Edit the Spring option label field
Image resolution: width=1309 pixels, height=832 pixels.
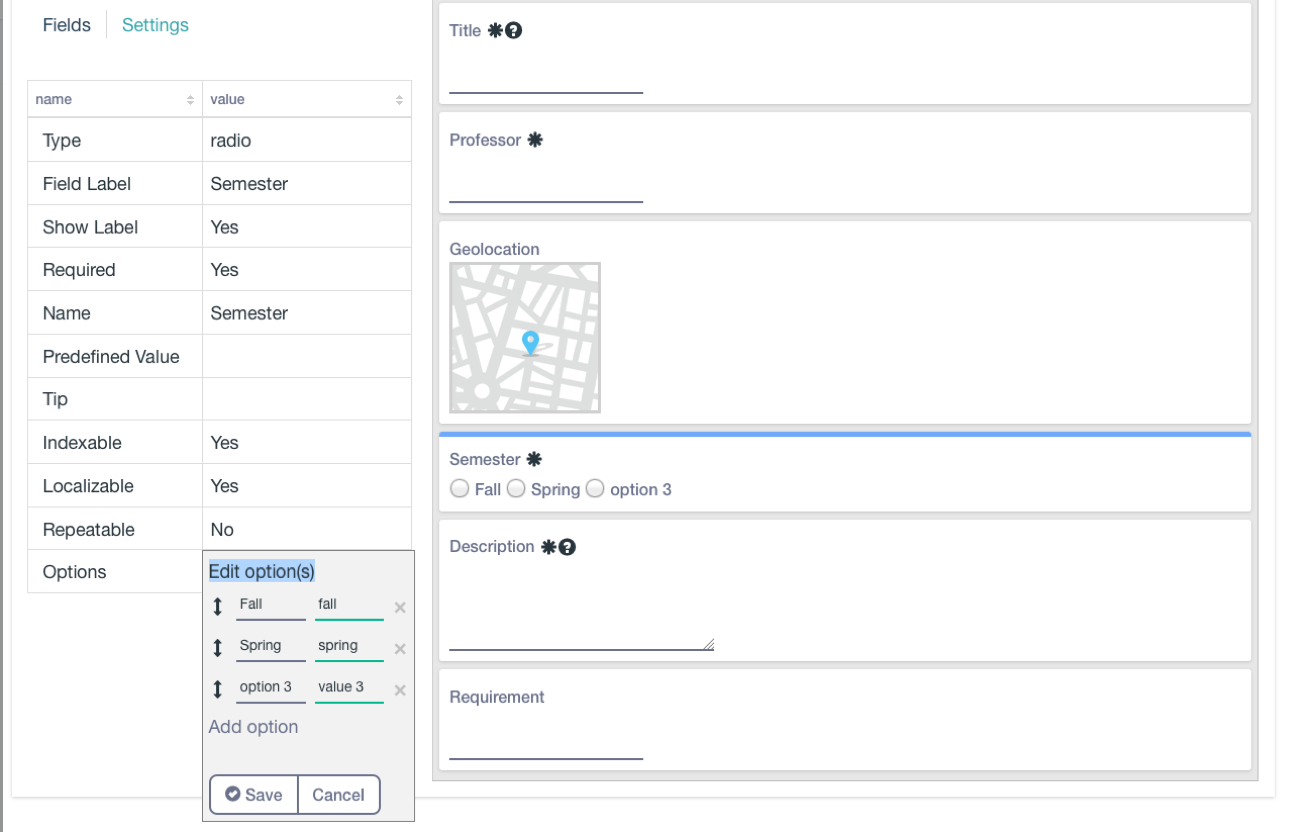point(271,646)
